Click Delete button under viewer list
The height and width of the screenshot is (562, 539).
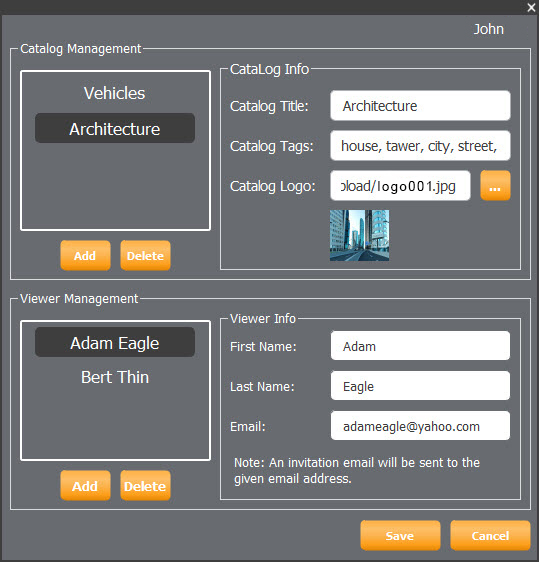point(145,486)
